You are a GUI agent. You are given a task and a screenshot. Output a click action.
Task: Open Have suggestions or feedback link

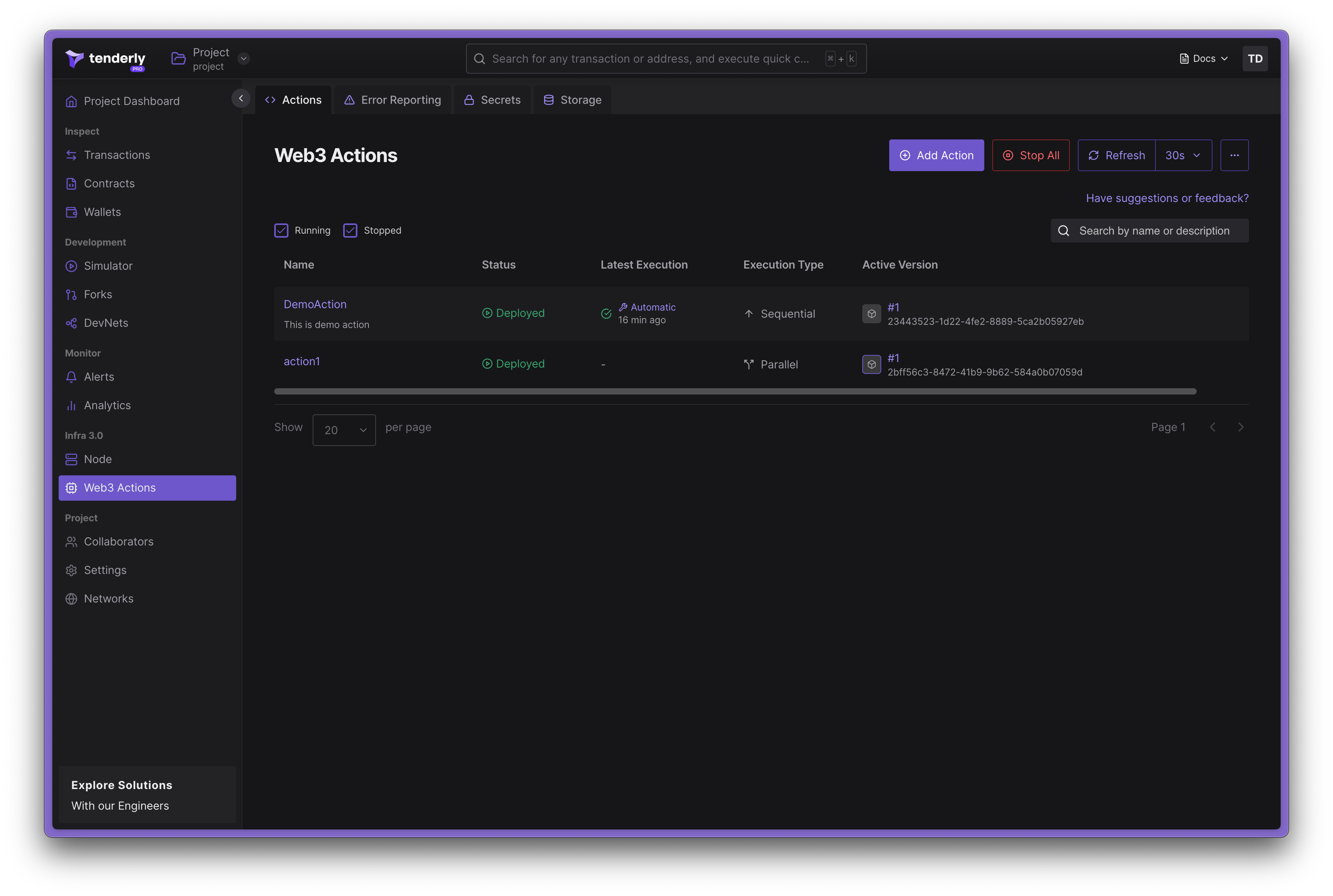click(x=1167, y=198)
